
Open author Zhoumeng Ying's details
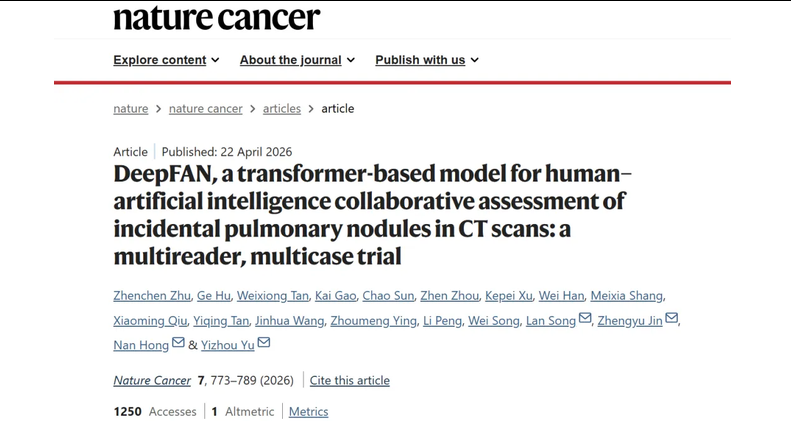pos(373,321)
